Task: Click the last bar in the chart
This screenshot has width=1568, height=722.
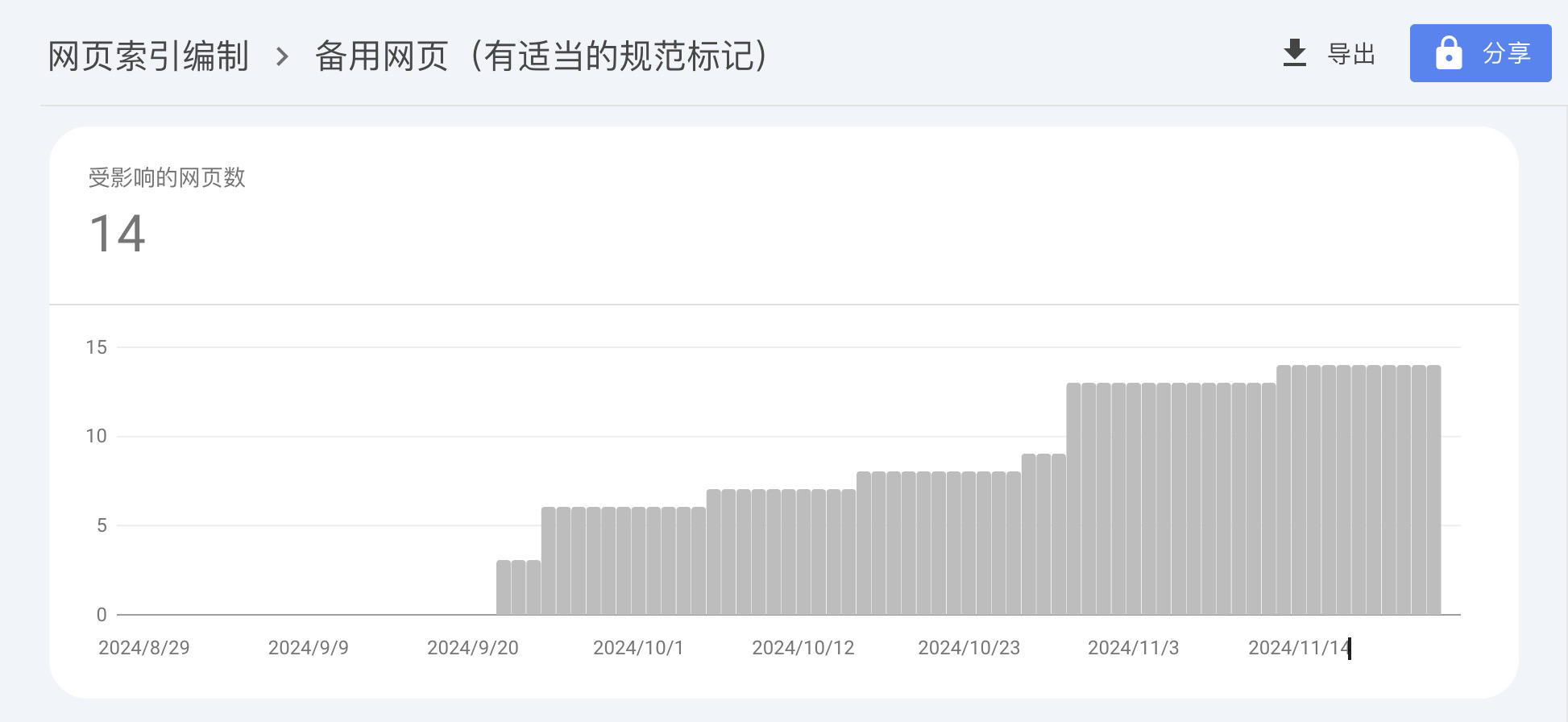Action: coord(1433,490)
